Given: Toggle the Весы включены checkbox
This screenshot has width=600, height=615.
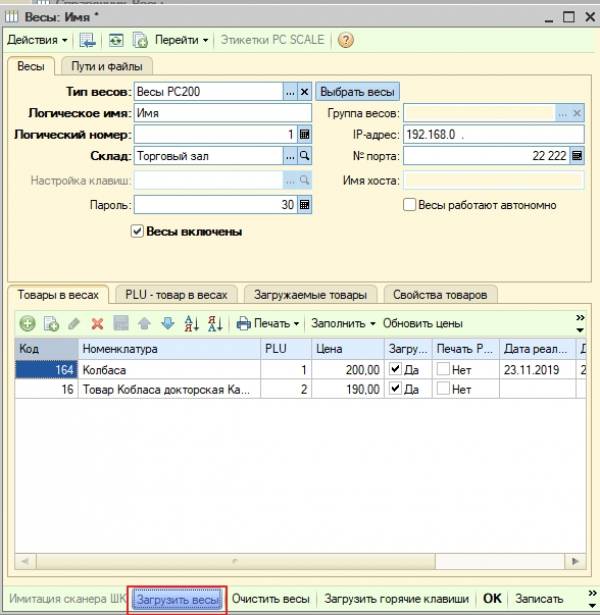Looking at the screenshot, I should [138, 231].
